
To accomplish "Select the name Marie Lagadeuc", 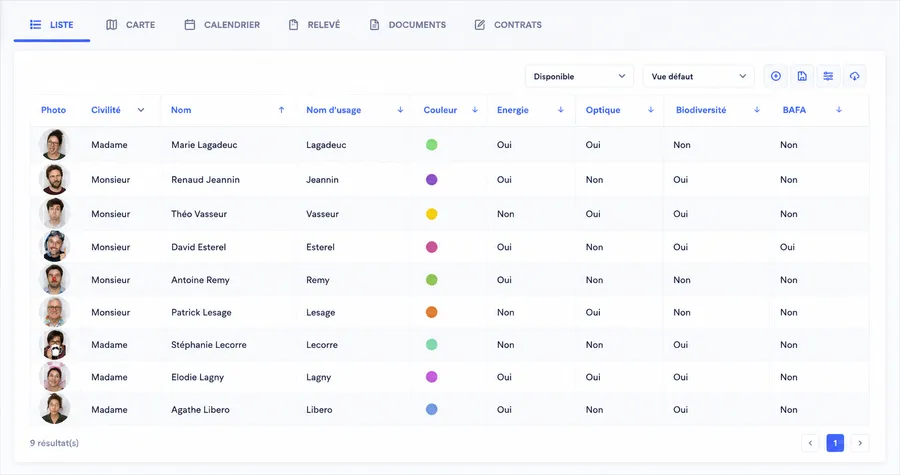I will 204,145.
